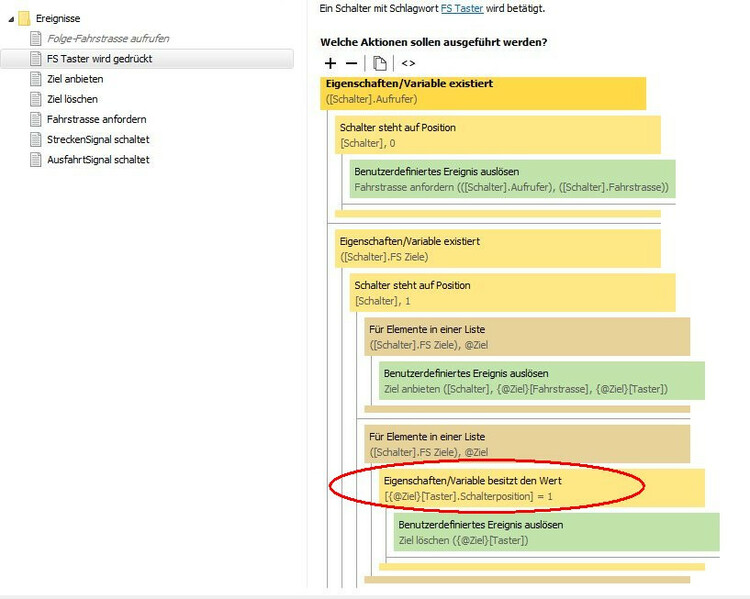Click the copy/paste document icon in the toolbar
The width and height of the screenshot is (750, 599).
click(x=379, y=63)
